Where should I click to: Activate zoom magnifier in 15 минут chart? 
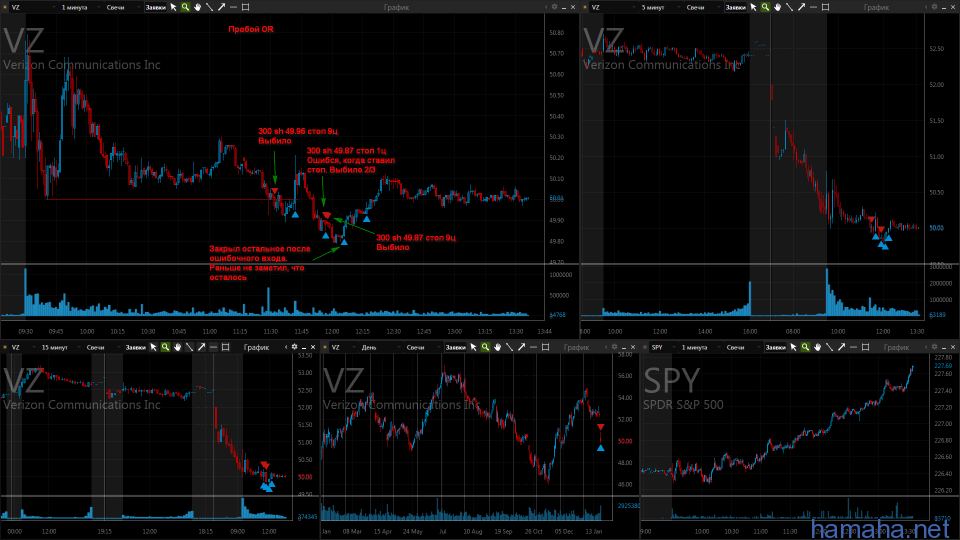point(165,347)
